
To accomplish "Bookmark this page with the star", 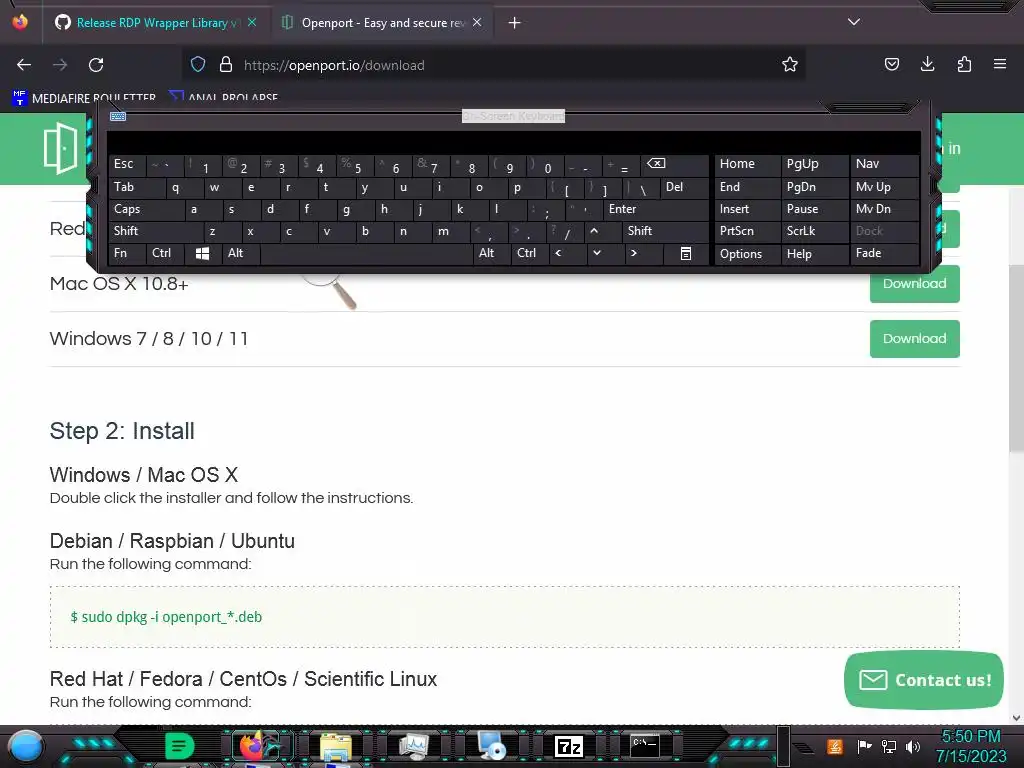I will point(790,65).
